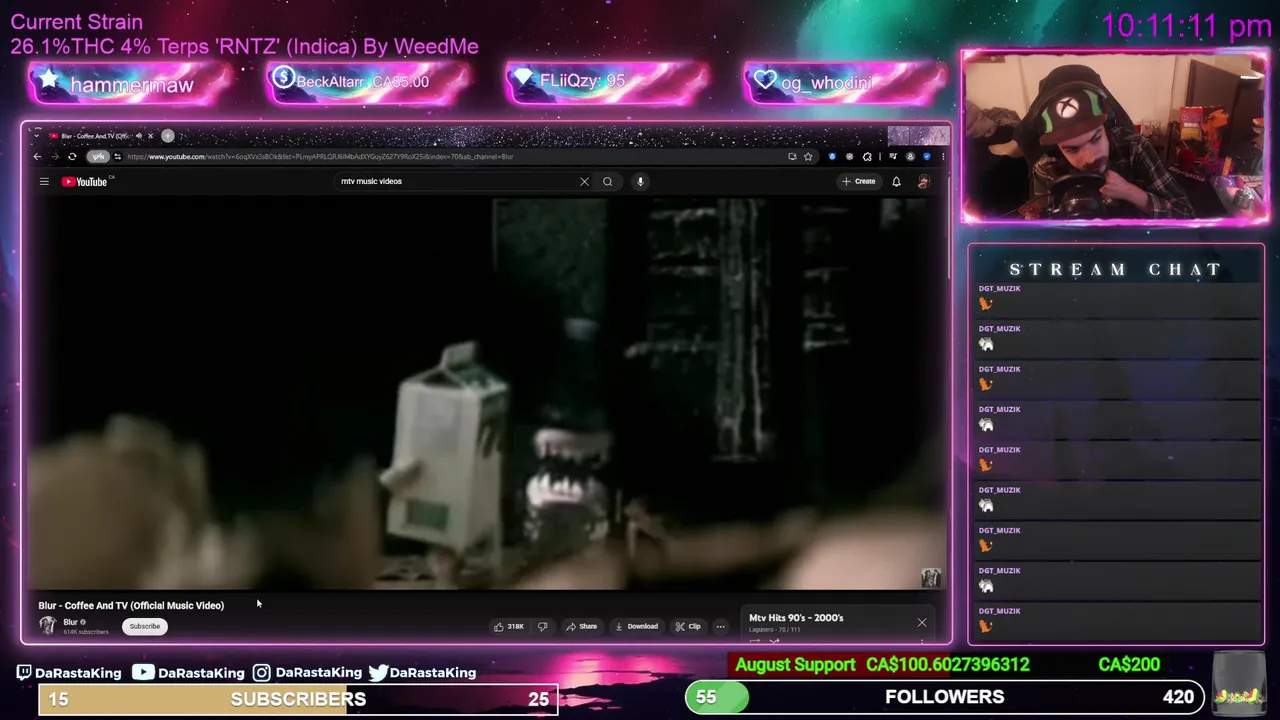Open the tab search dropdown arrow
1280x720 pixels.
click(37, 136)
